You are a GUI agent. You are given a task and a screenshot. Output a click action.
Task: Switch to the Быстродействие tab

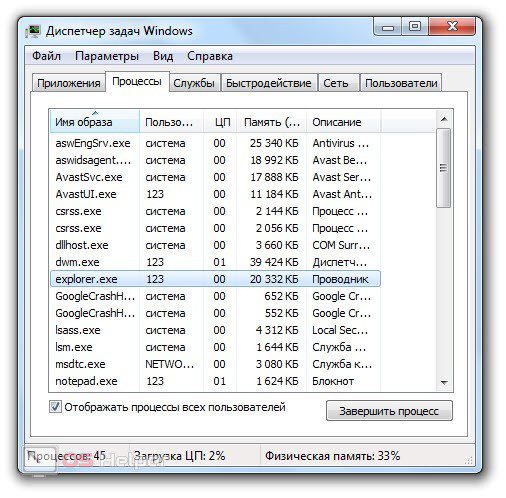269,83
